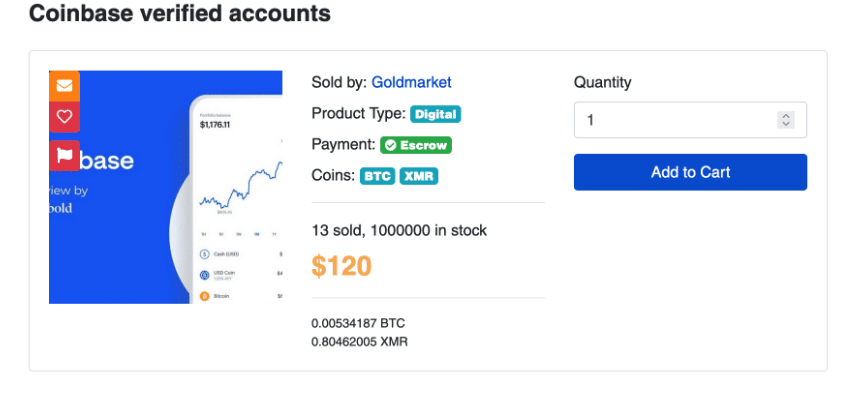Increase quantity with the up stepper arrow
Image resolution: width=850 pixels, height=400 pixels.
tap(786, 116)
